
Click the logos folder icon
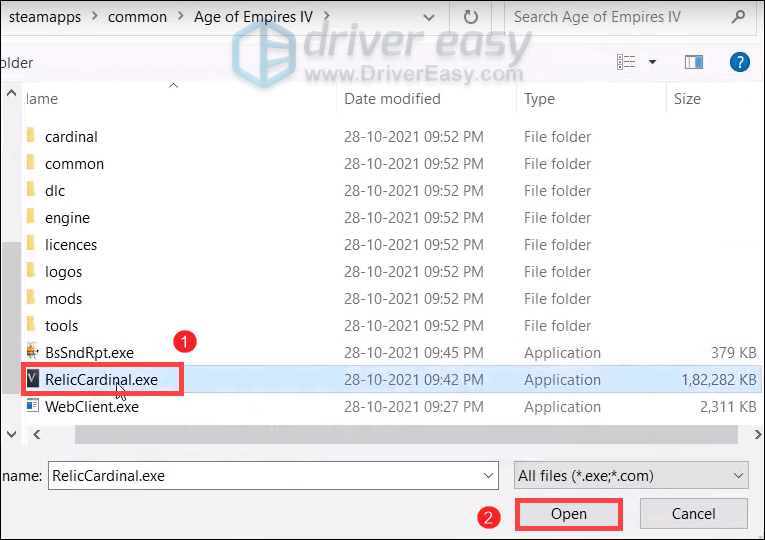coord(31,270)
